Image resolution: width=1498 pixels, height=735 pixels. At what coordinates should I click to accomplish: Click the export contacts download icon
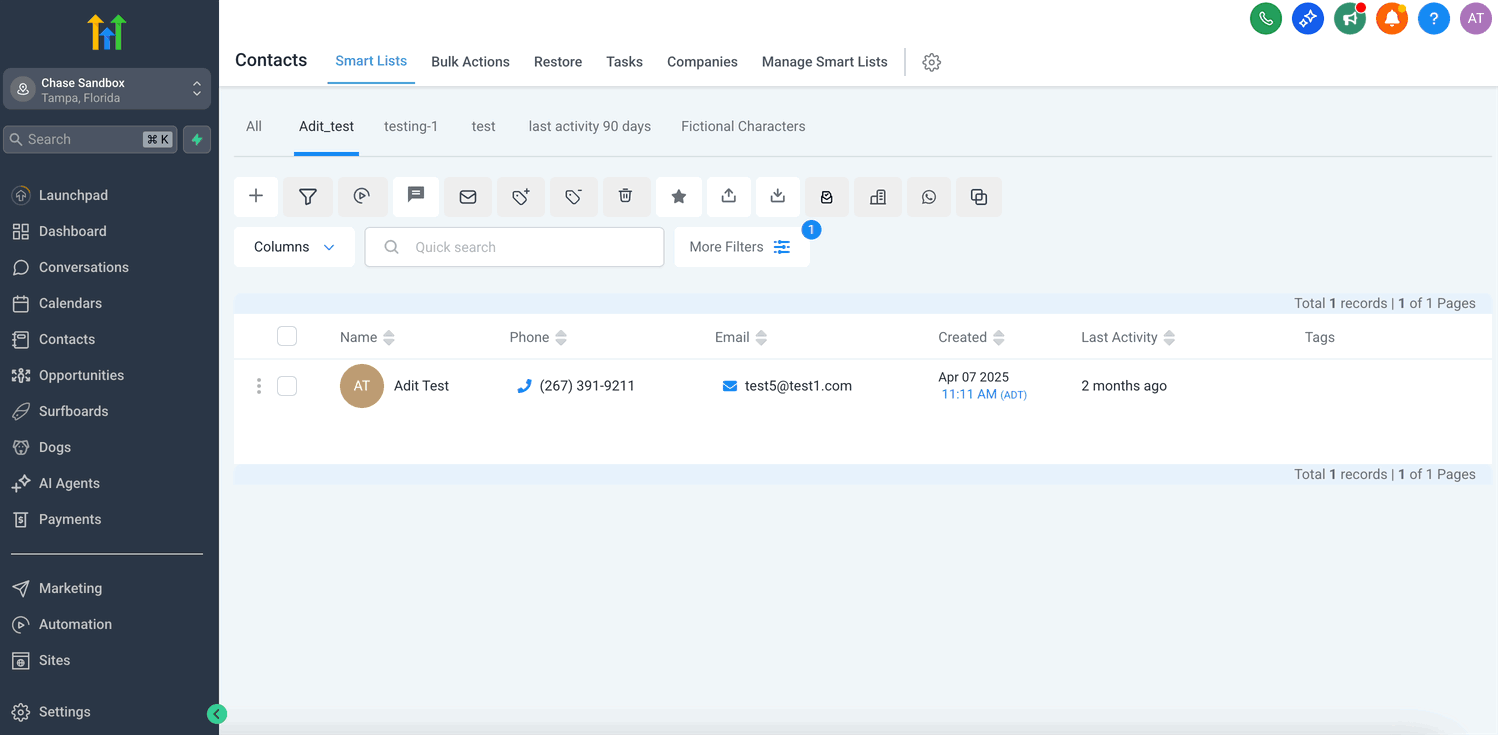tap(777, 197)
